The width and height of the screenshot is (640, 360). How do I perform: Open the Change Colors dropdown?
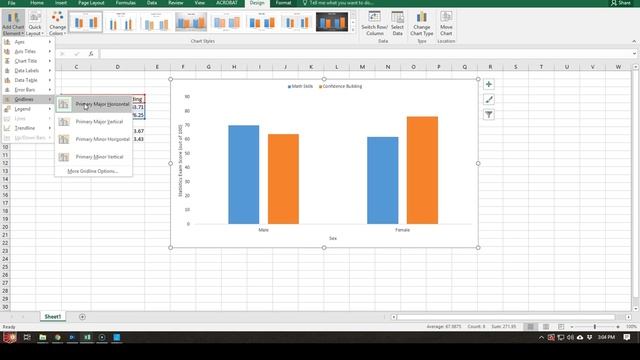pos(57,23)
